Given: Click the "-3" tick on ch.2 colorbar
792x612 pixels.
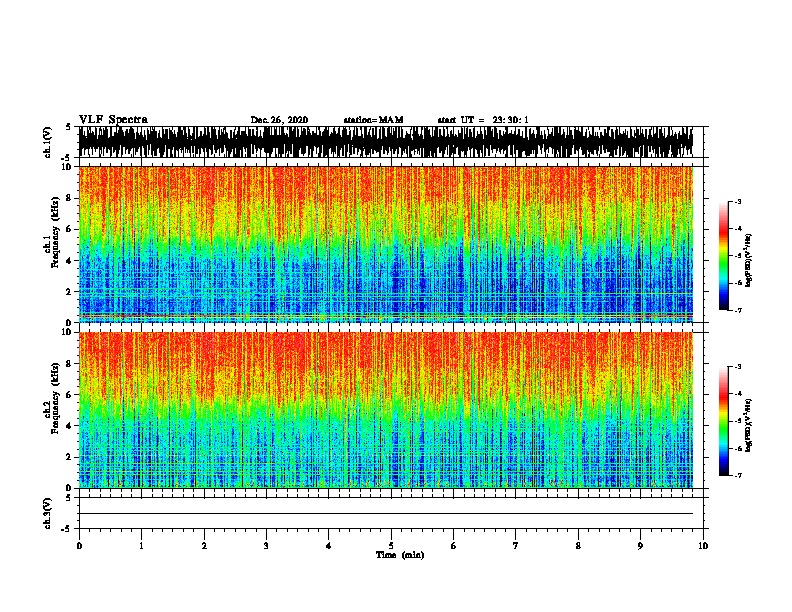Looking at the screenshot, I should click(737, 367).
